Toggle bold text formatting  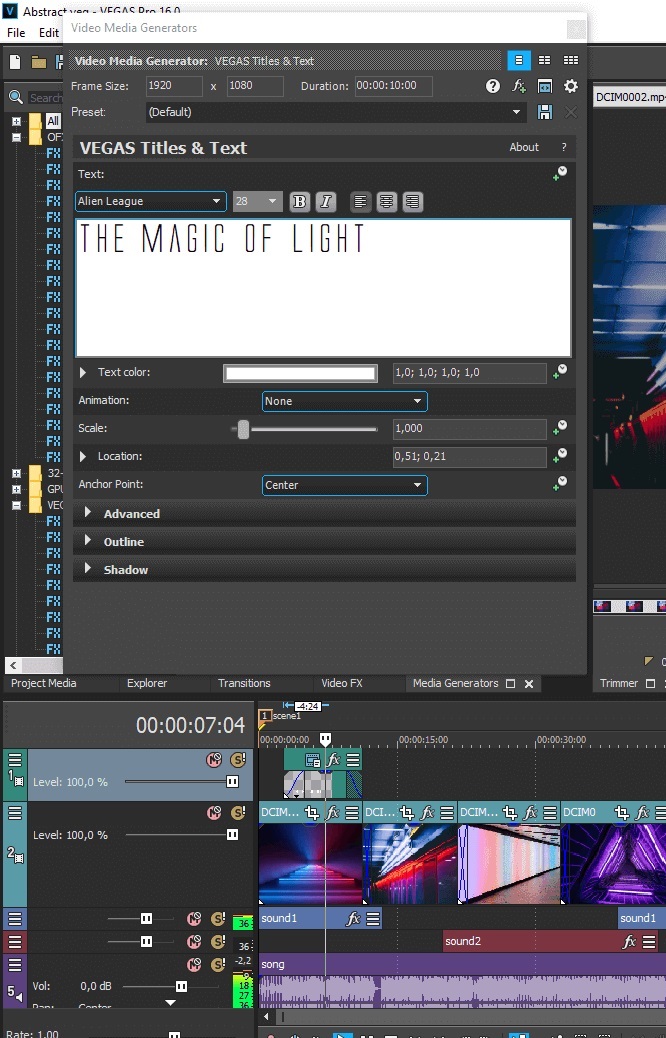pyautogui.click(x=299, y=202)
